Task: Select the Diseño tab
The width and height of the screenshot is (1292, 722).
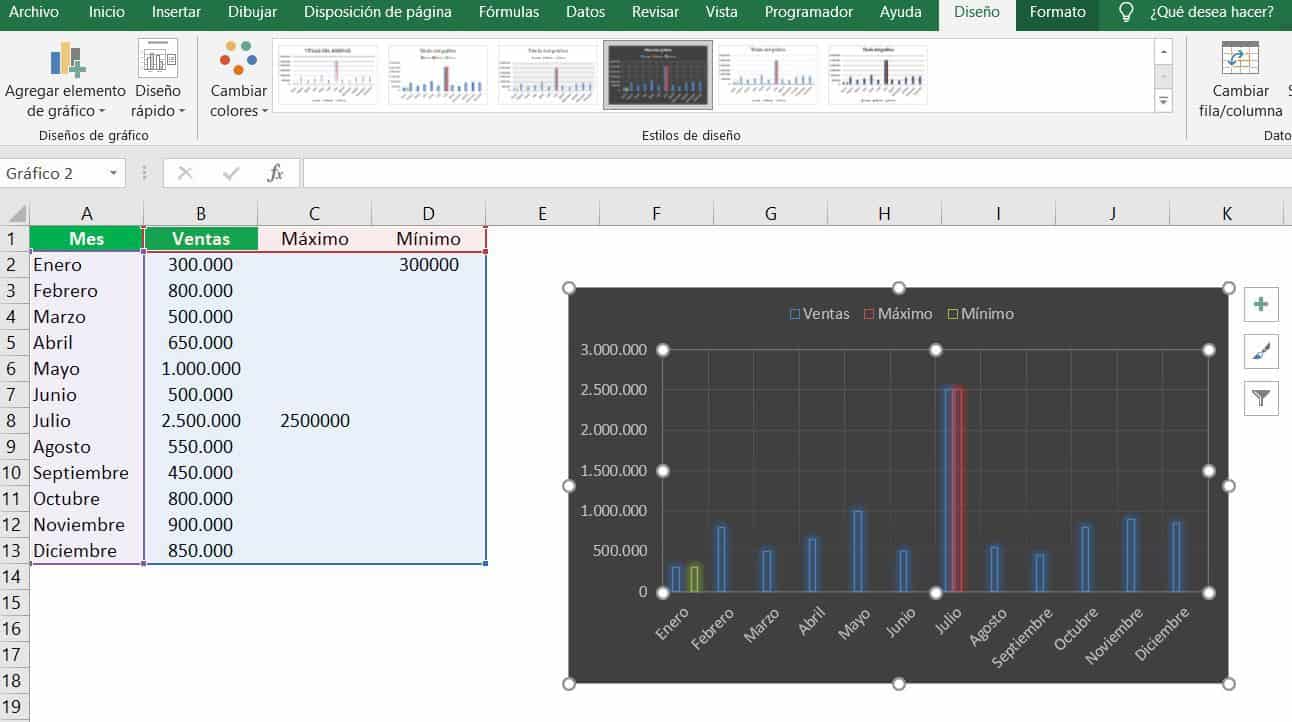Action: (x=977, y=12)
